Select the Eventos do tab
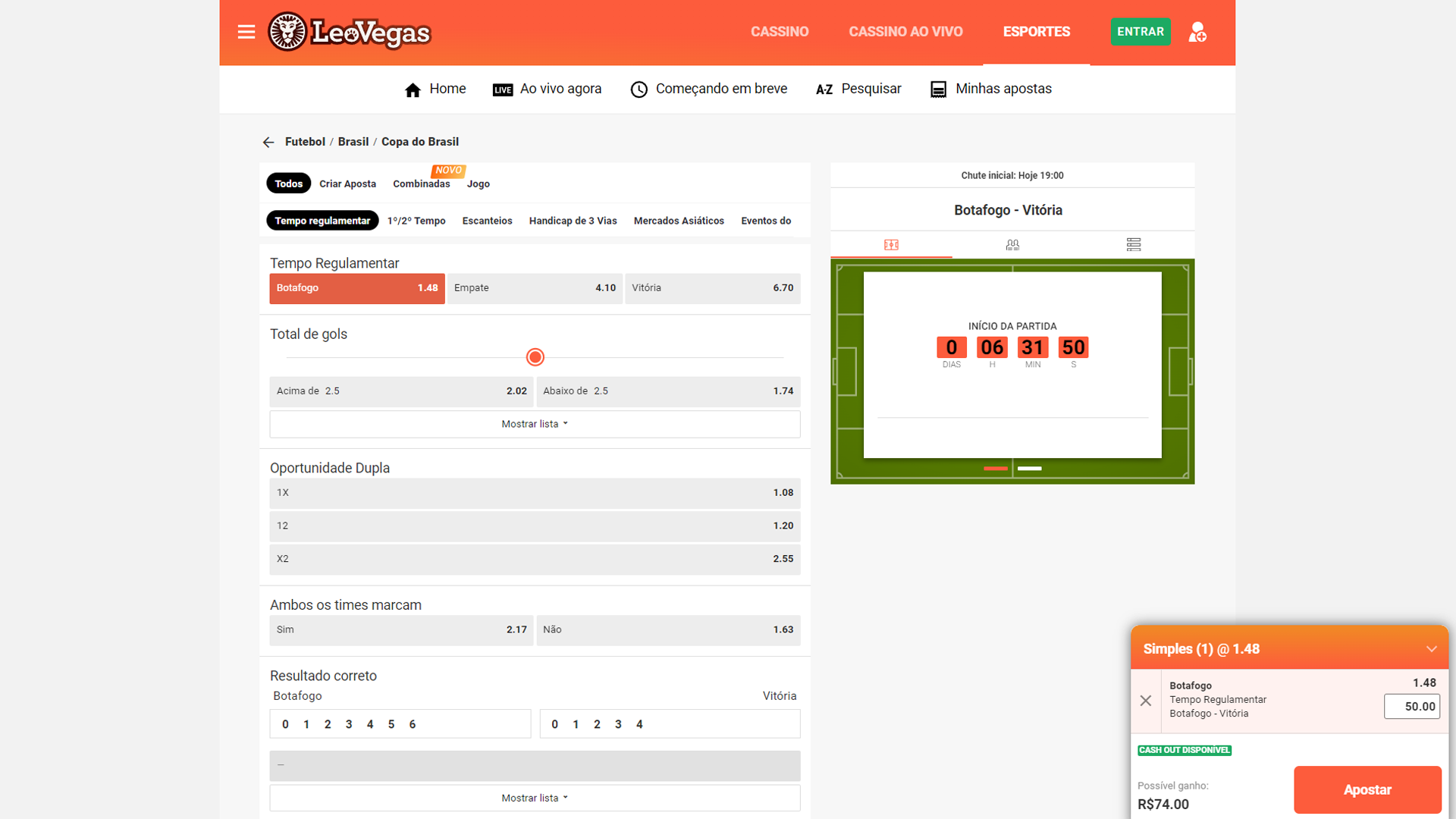This screenshot has width=1456, height=819. click(766, 221)
